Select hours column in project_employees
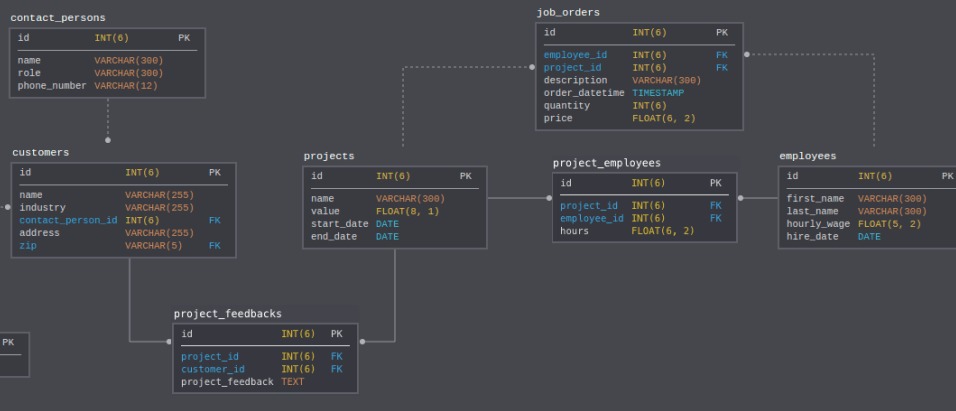This screenshot has height=411, width=956. tap(574, 231)
